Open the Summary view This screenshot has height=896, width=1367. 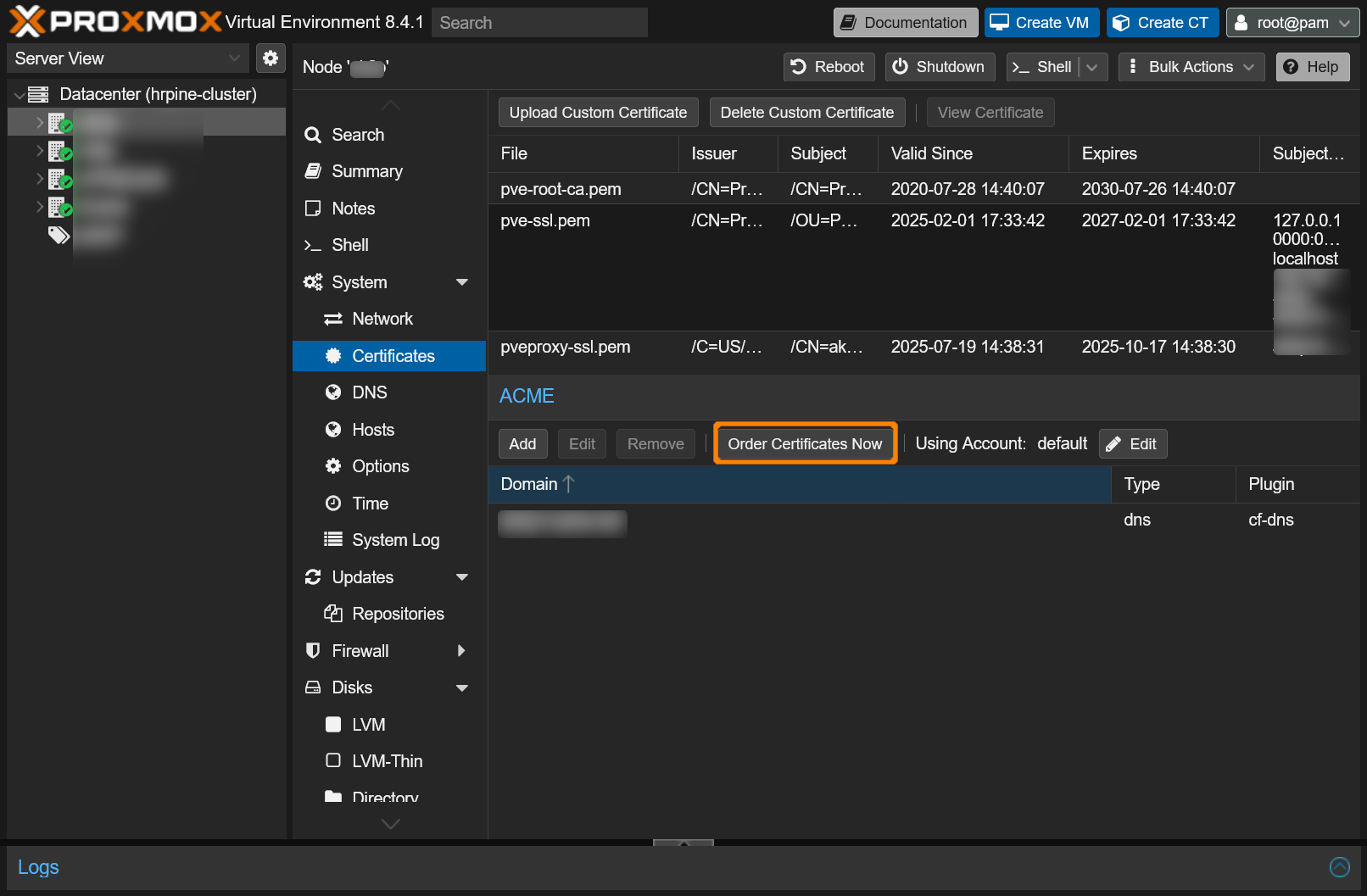click(x=366, y=170)
